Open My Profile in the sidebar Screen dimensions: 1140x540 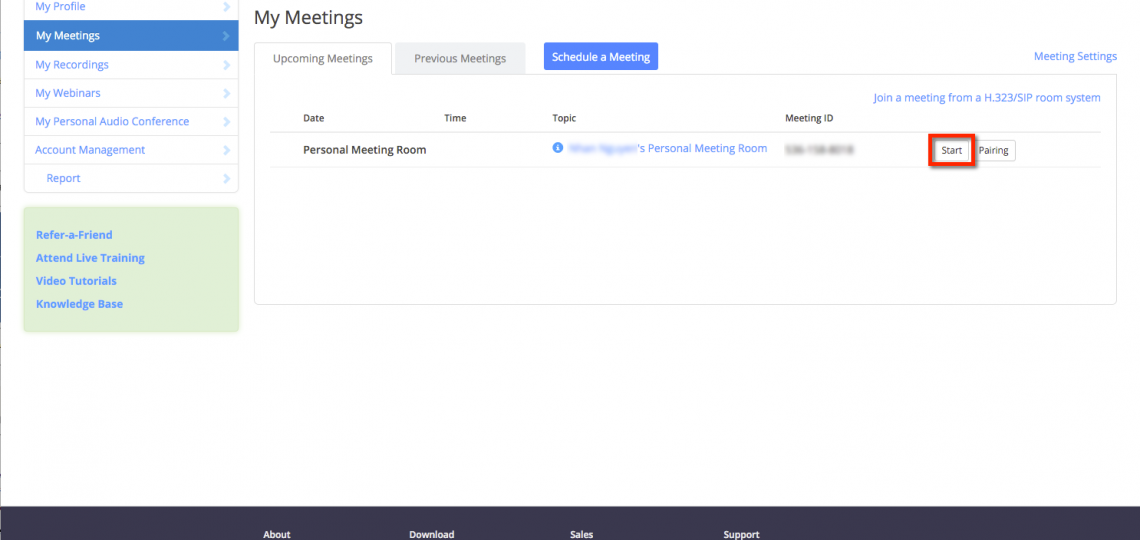pos(60,7)
